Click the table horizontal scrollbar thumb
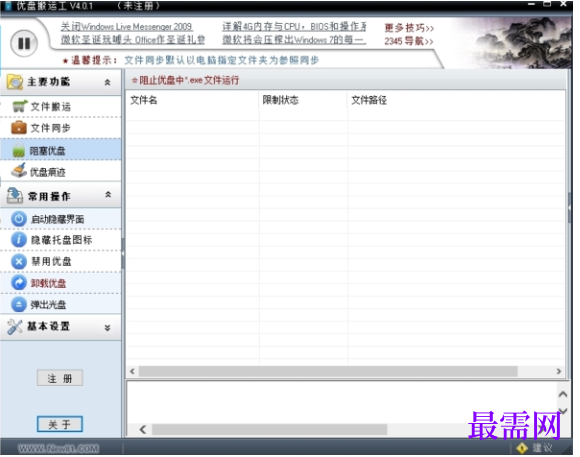This screenshot has height=457, width=580. [x=328, y=371]
